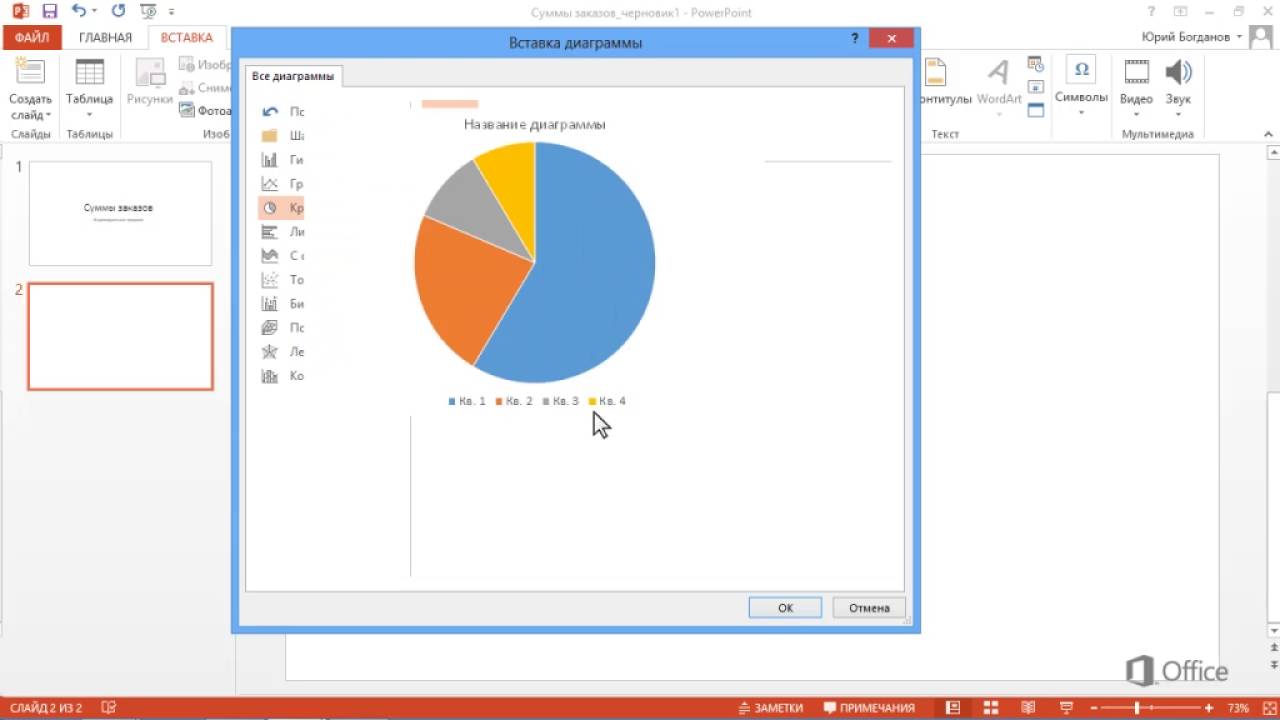Open the Юрий Богданов account menu
Image resolution: width=1280 pixels, height=720 pixels.
coord(1191,37)
